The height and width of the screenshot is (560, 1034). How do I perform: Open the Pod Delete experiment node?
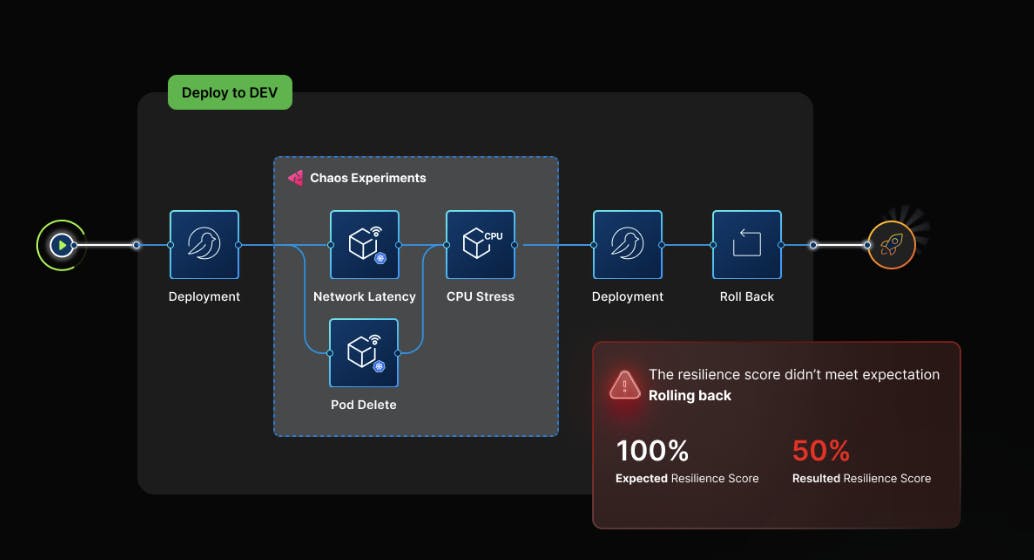click(364, 353)
